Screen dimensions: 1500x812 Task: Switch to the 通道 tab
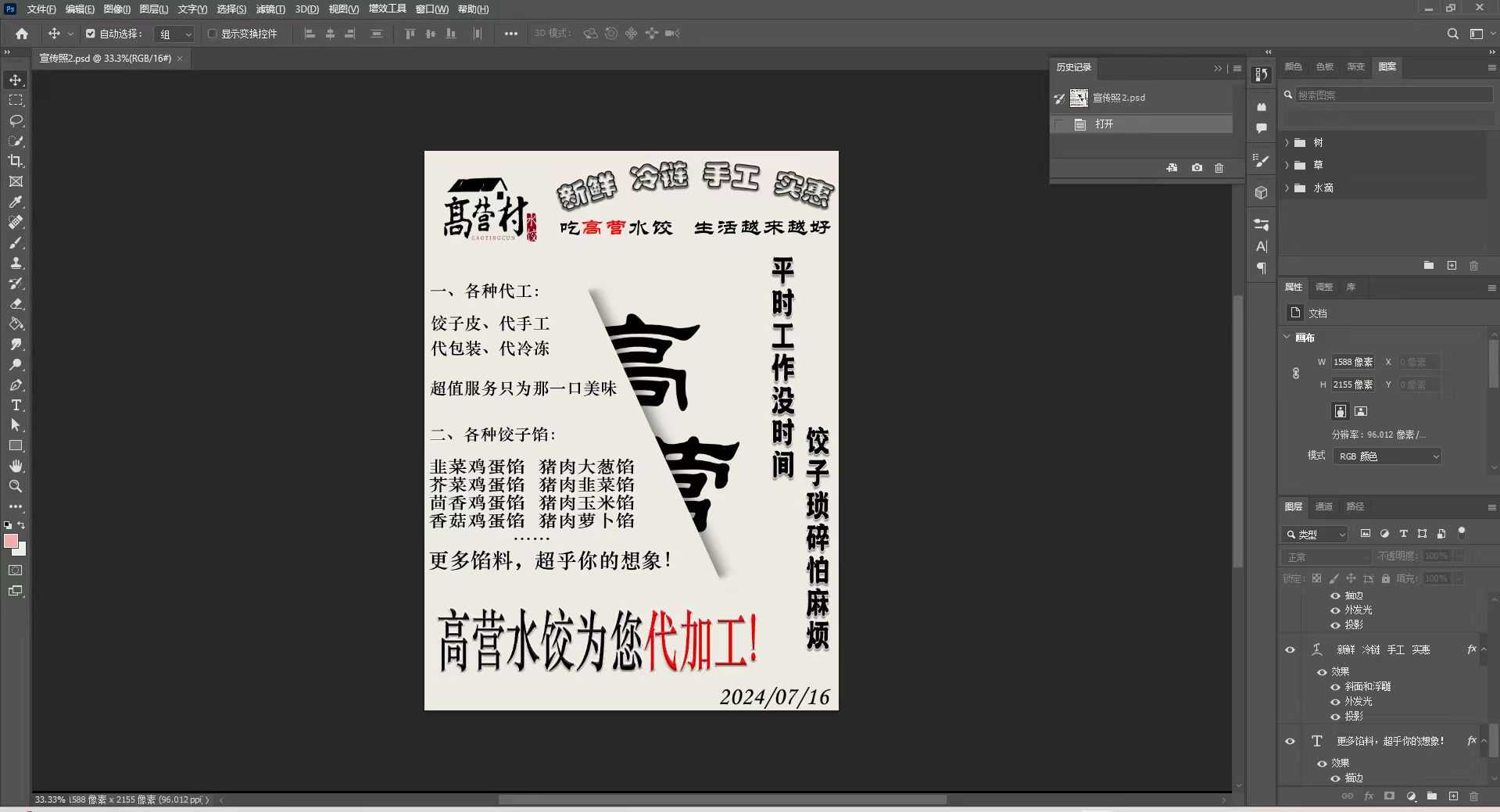coord(1323,506)
